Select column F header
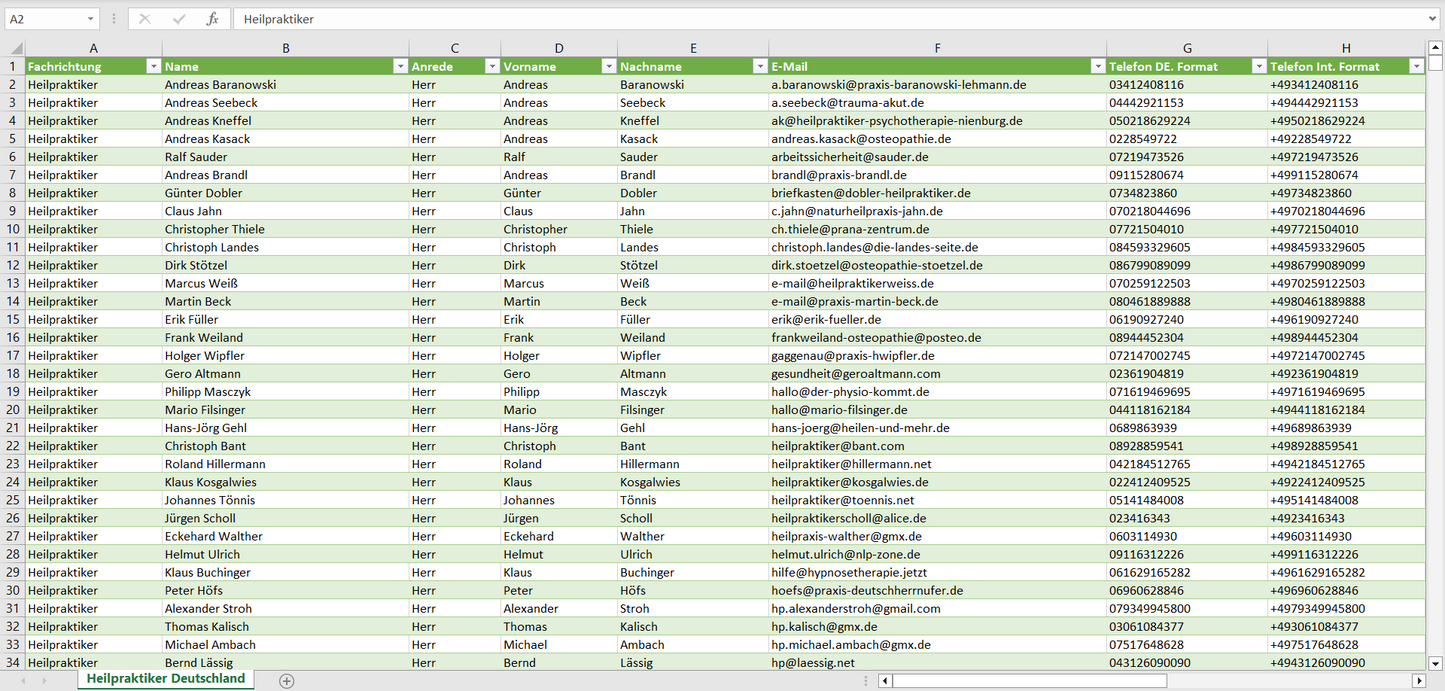The height and width of the screenshot is (691, 1445). pyautogui.click(x=937, y=48)
